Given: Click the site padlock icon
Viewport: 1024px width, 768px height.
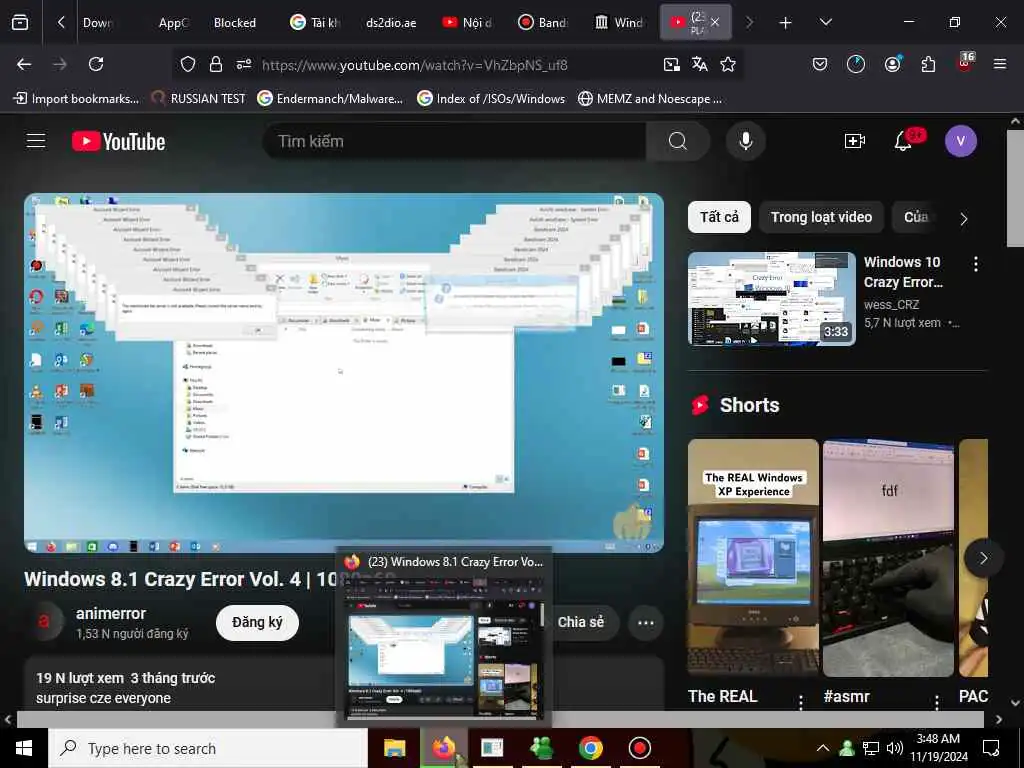Looking at the screenshot, I should [216, 64].
